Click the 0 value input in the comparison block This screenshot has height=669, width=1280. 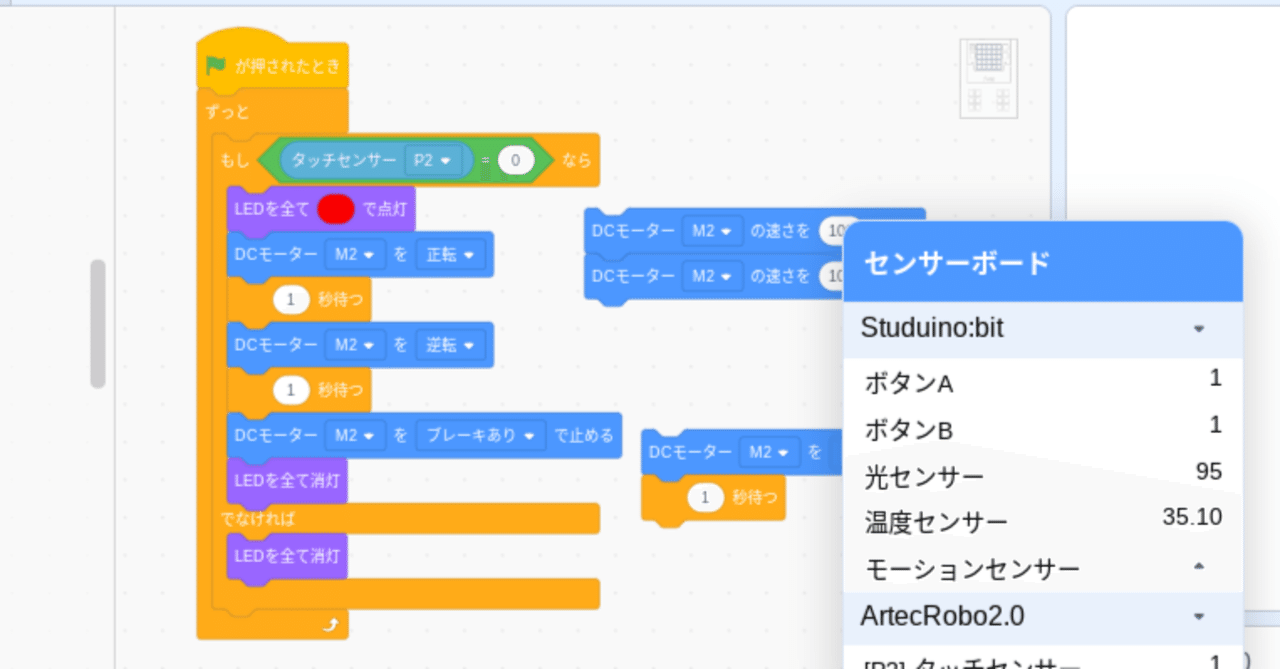click(516, 159)
